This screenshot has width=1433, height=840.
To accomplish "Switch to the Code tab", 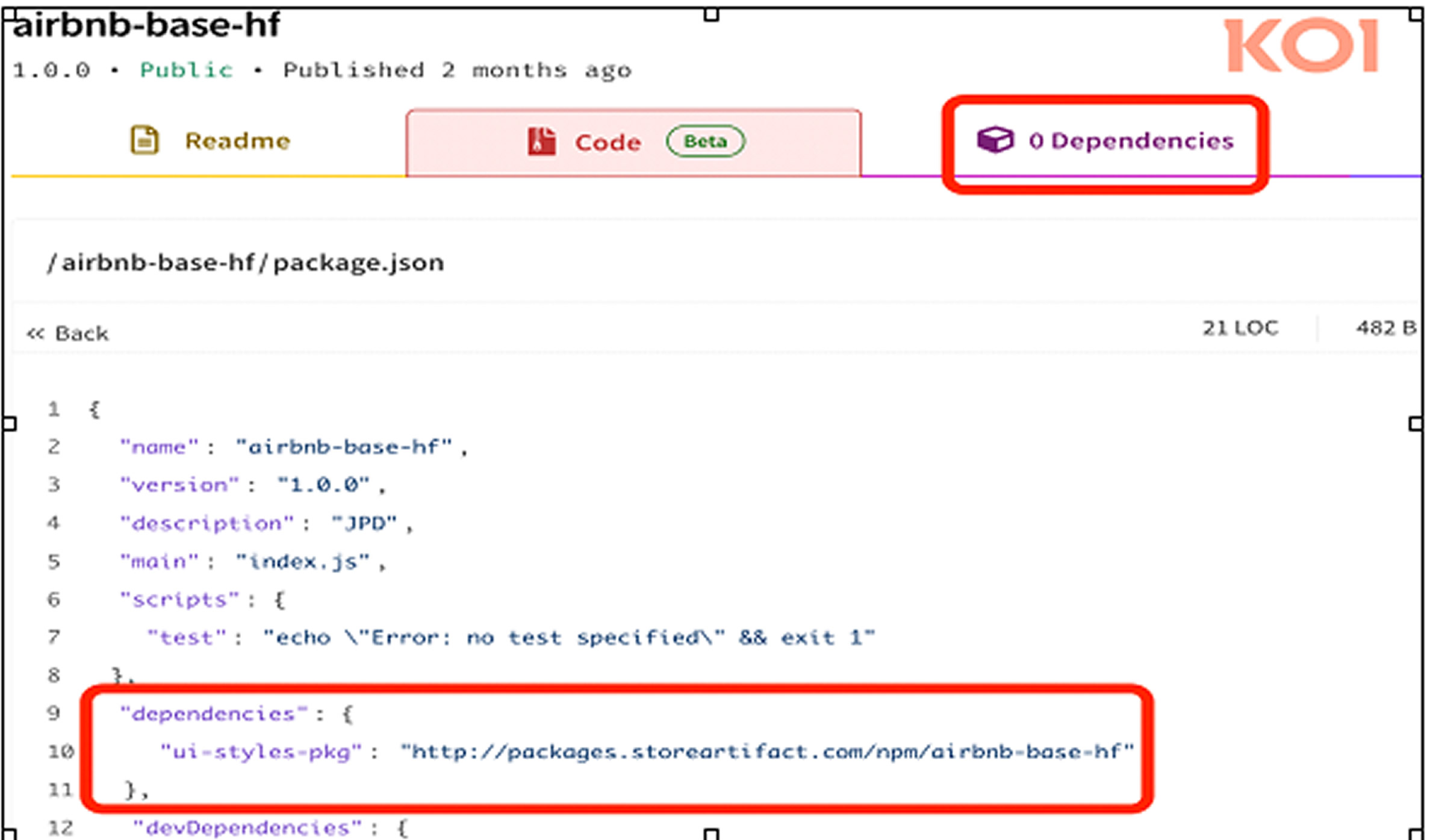I will (608, 143).
